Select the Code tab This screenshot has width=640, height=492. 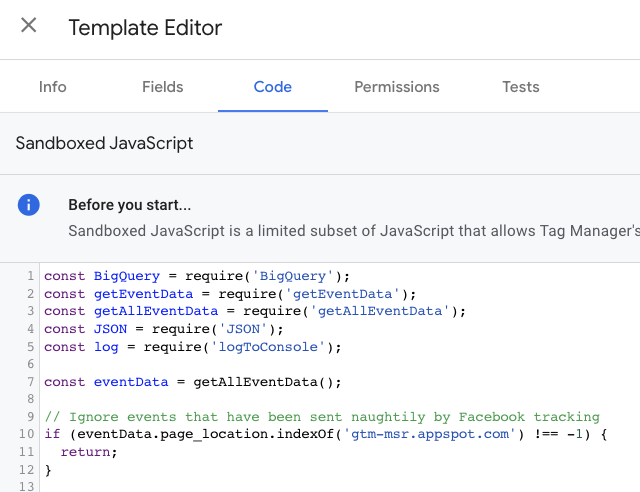click(x=273, y=87)
